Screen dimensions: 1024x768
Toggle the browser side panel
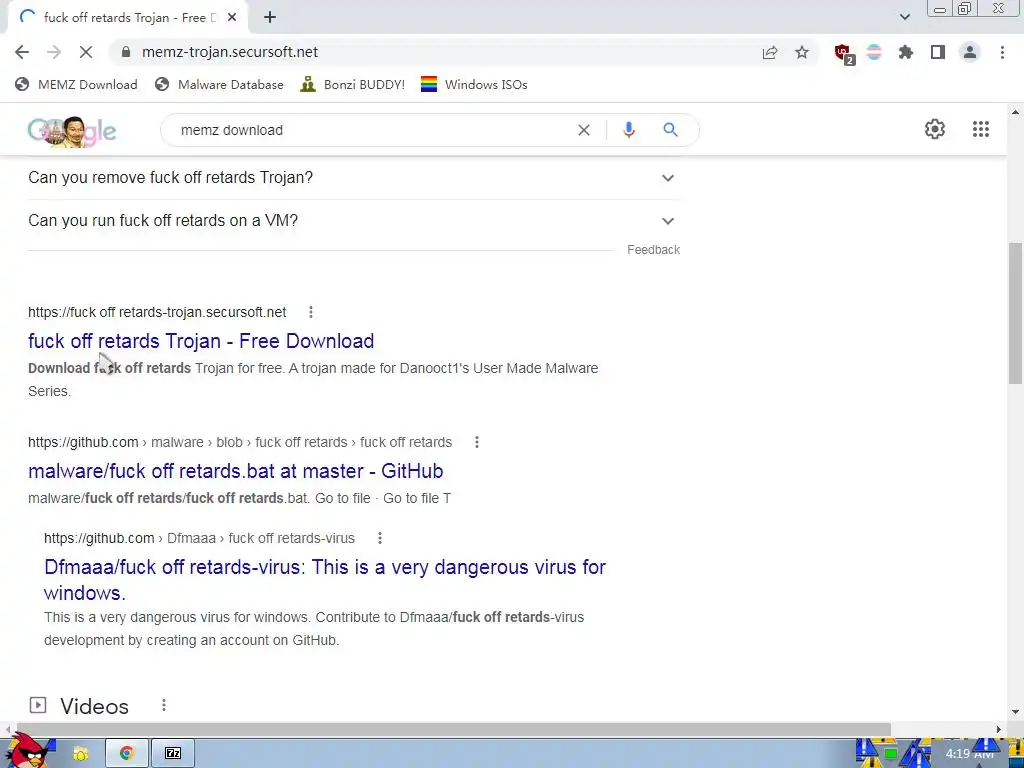[938, 52]
